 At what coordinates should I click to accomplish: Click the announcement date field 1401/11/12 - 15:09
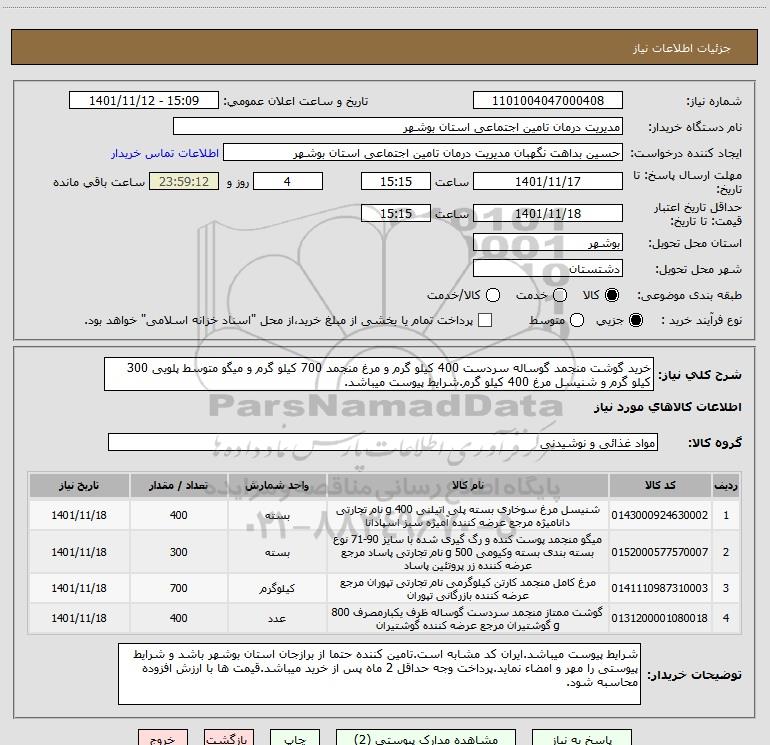coord(144,101)
